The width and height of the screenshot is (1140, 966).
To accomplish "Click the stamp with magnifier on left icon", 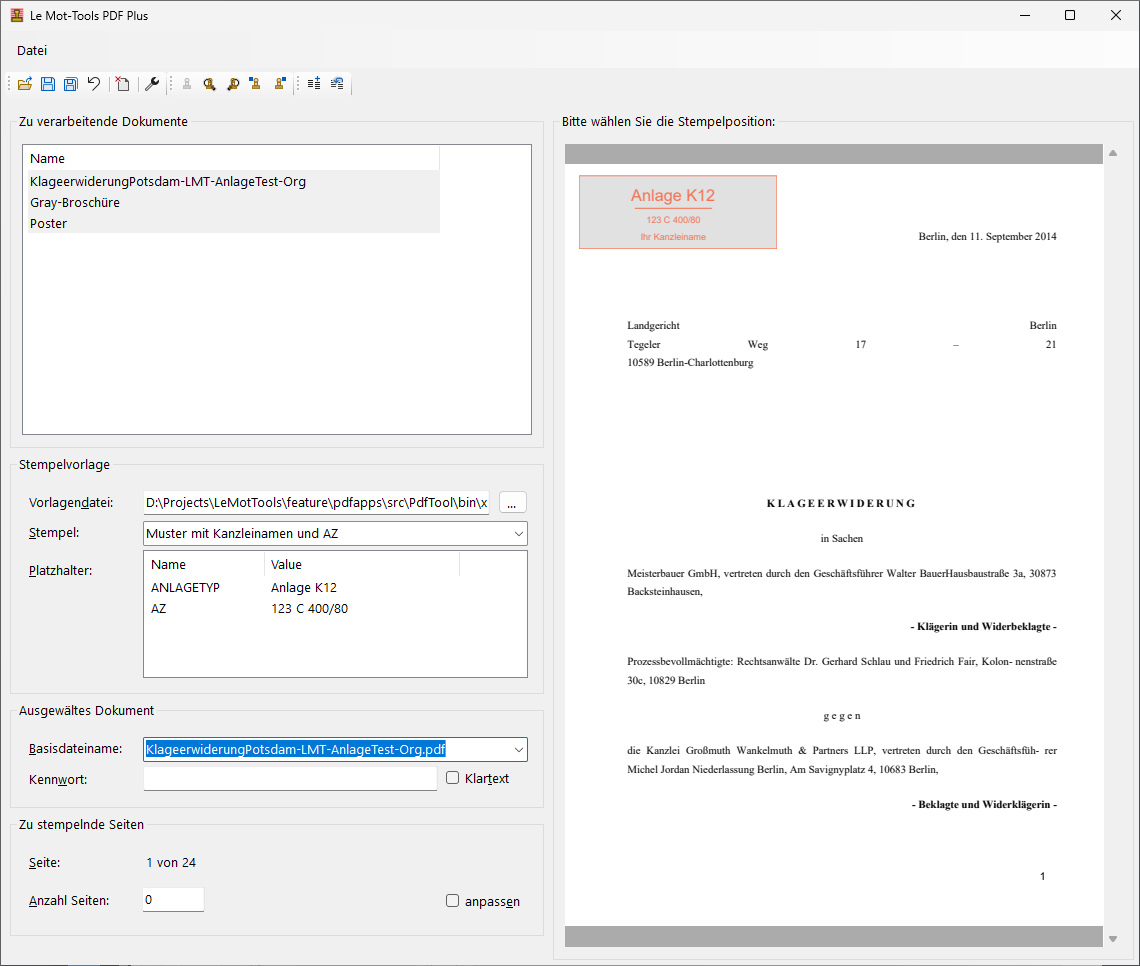I will tap(209, 84).
